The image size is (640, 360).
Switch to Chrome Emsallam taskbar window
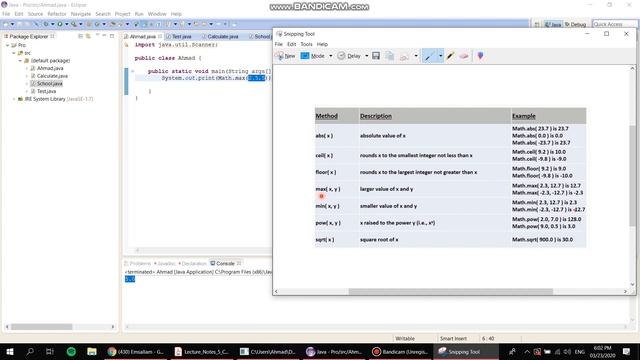coord(136,351)
